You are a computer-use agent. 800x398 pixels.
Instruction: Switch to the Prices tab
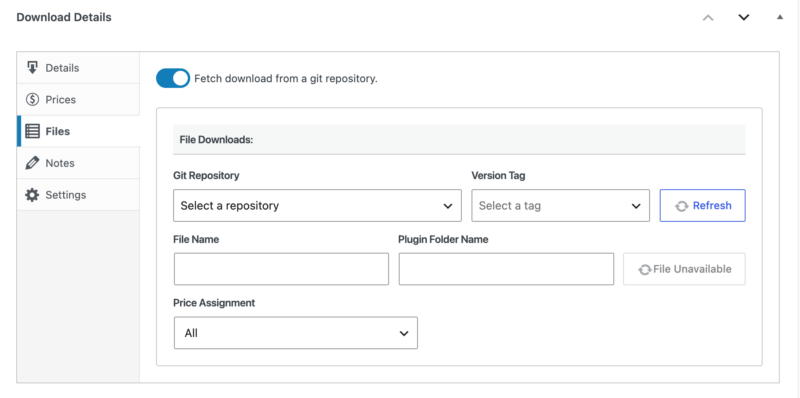click(x=78, y=100)
